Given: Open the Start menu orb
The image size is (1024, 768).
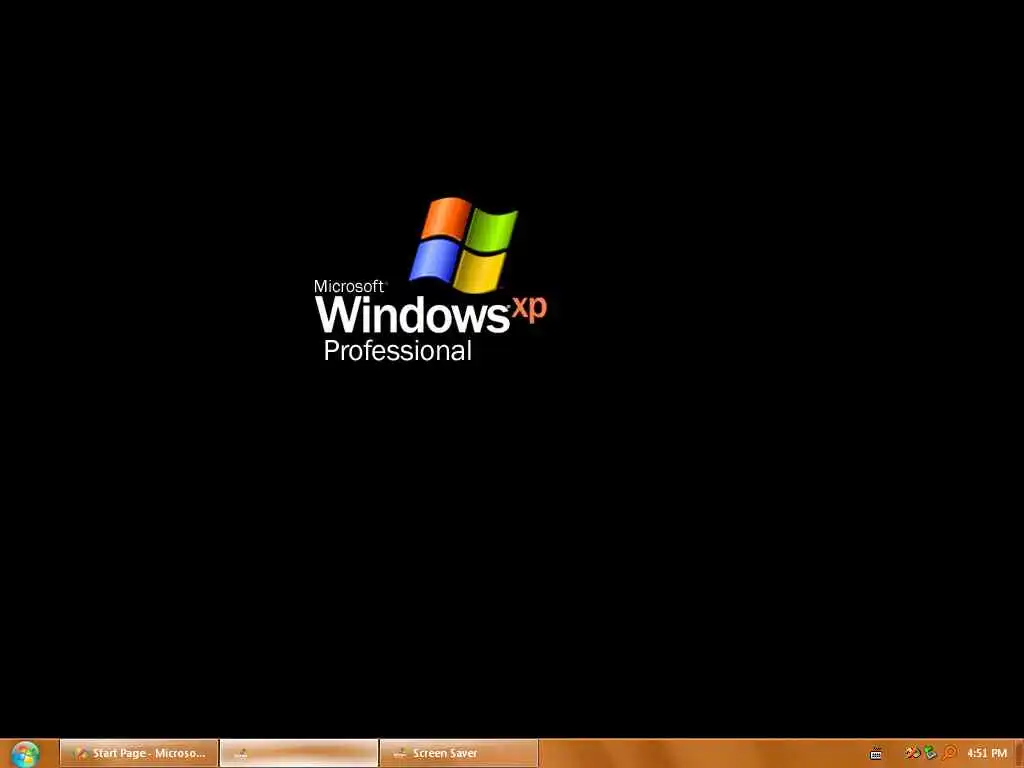Looking at the screenshot, I should pos(25,754).
